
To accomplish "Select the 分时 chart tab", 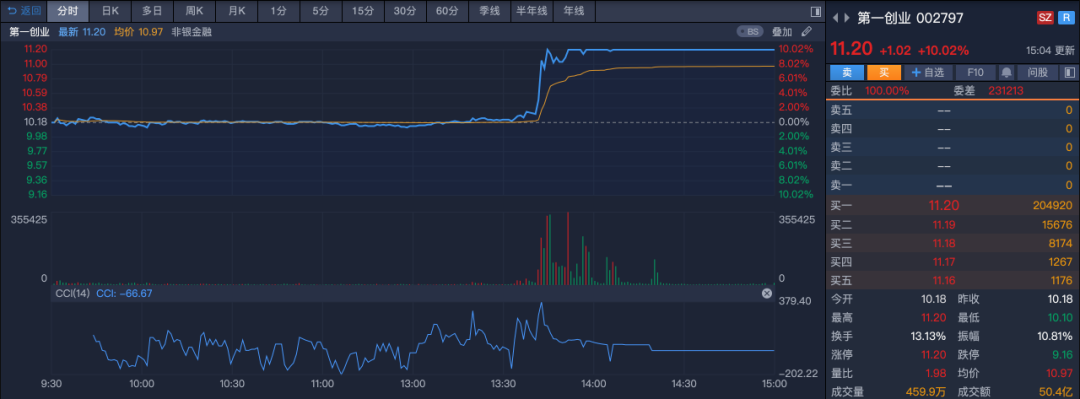I will click(68, 11).
